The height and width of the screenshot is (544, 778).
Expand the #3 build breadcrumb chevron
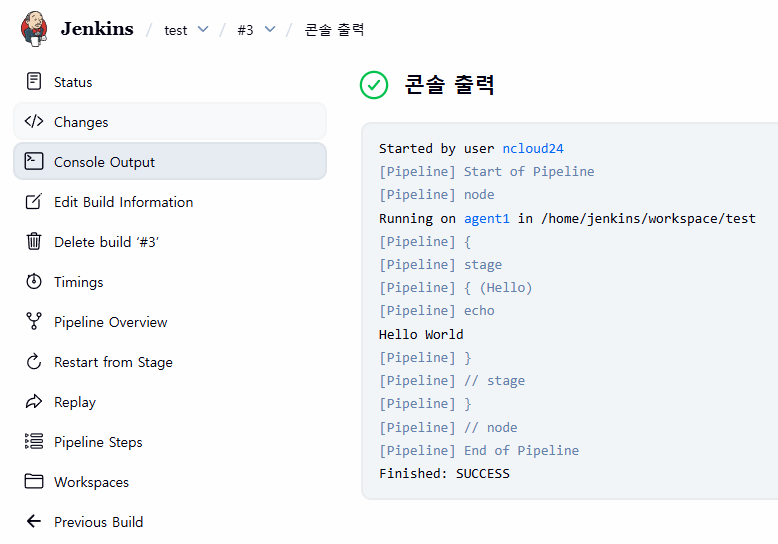[270, 29]
